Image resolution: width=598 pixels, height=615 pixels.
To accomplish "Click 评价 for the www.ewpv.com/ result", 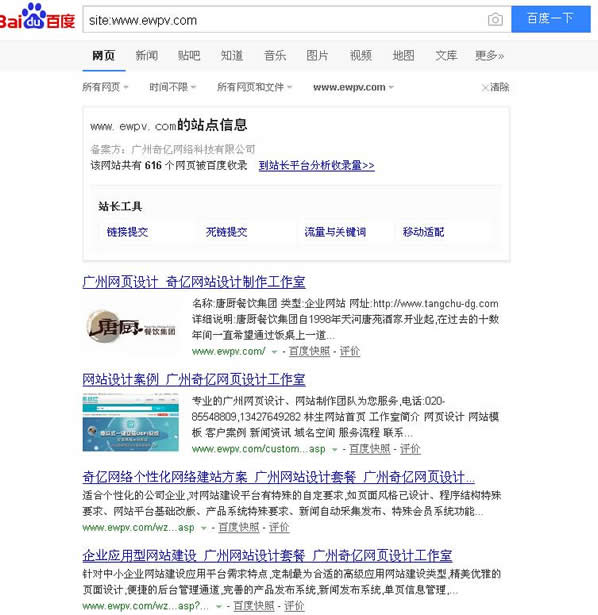I will pos(349,351).
